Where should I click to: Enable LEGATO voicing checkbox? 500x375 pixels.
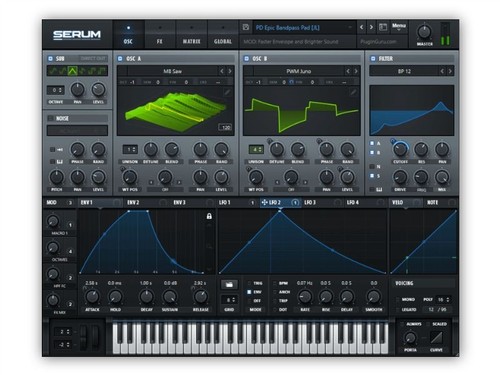tap(397, 309)
